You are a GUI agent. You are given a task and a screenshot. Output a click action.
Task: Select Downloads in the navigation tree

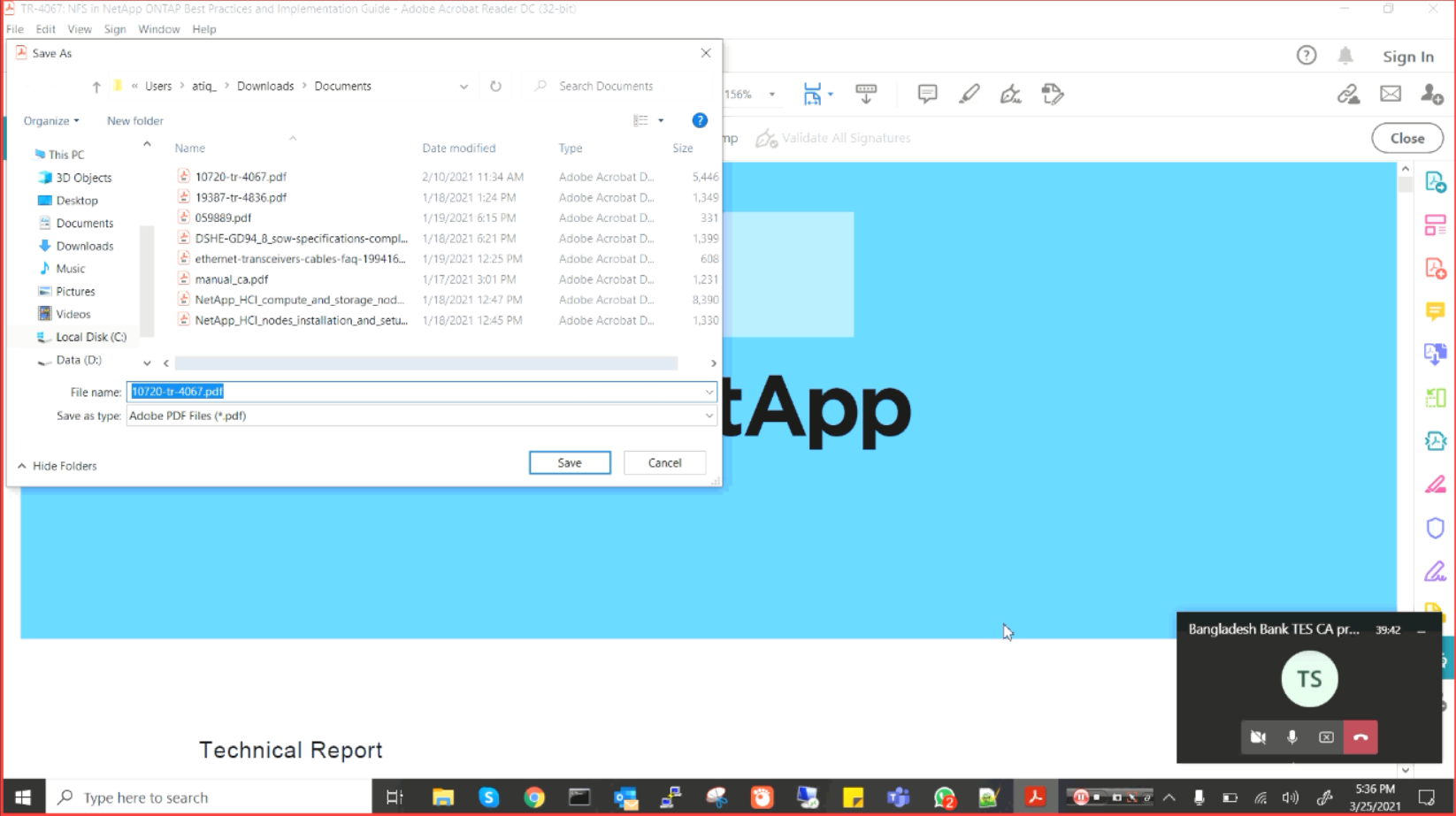[84, 246]
